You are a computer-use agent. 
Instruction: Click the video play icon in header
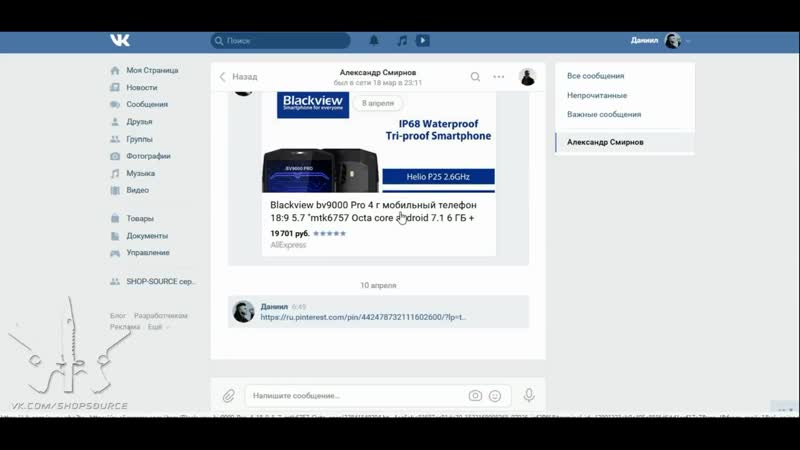(422, 40)
